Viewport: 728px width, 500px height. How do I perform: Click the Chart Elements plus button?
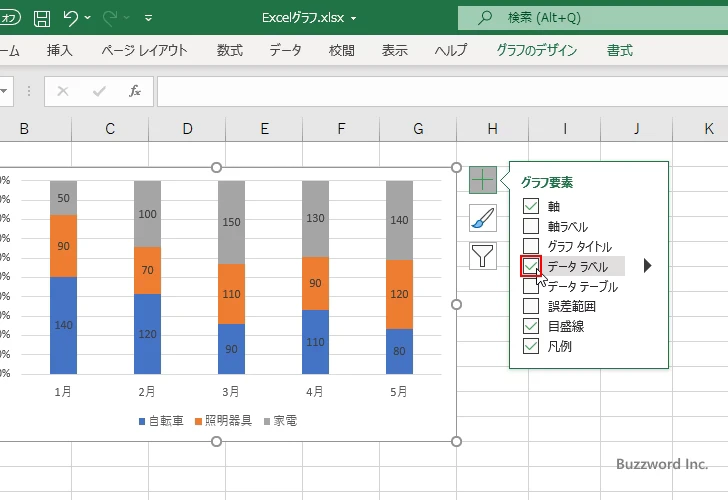(483, 180)
